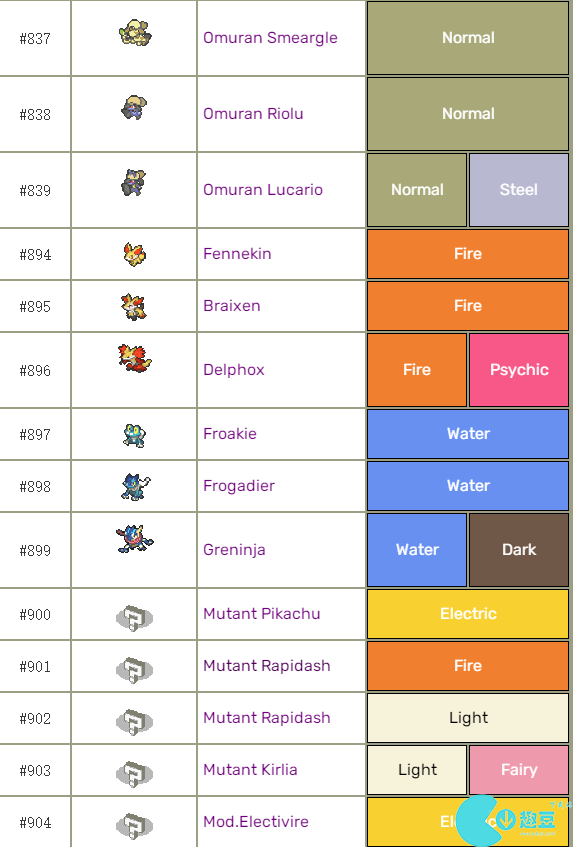Click the Dark type cell for Greninja
Viewport: 573px width, 847px height.
(x=519, y=550)
